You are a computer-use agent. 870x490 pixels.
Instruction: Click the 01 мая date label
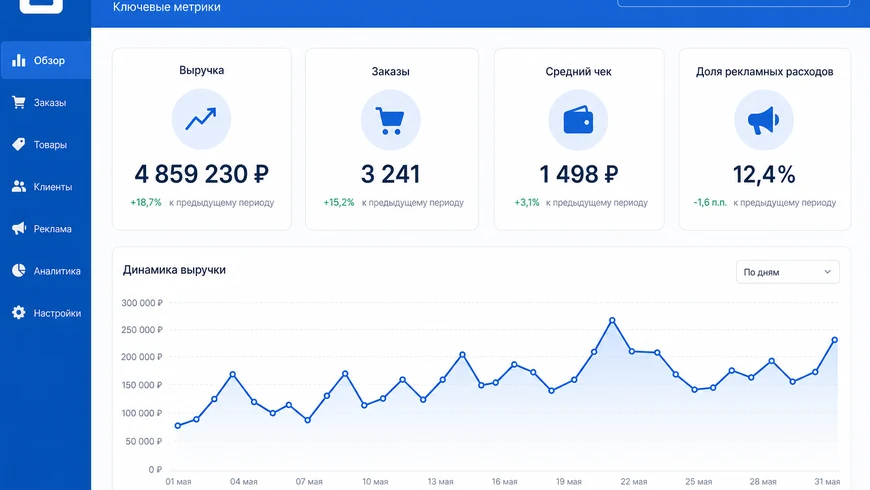(x=178, y=482)
